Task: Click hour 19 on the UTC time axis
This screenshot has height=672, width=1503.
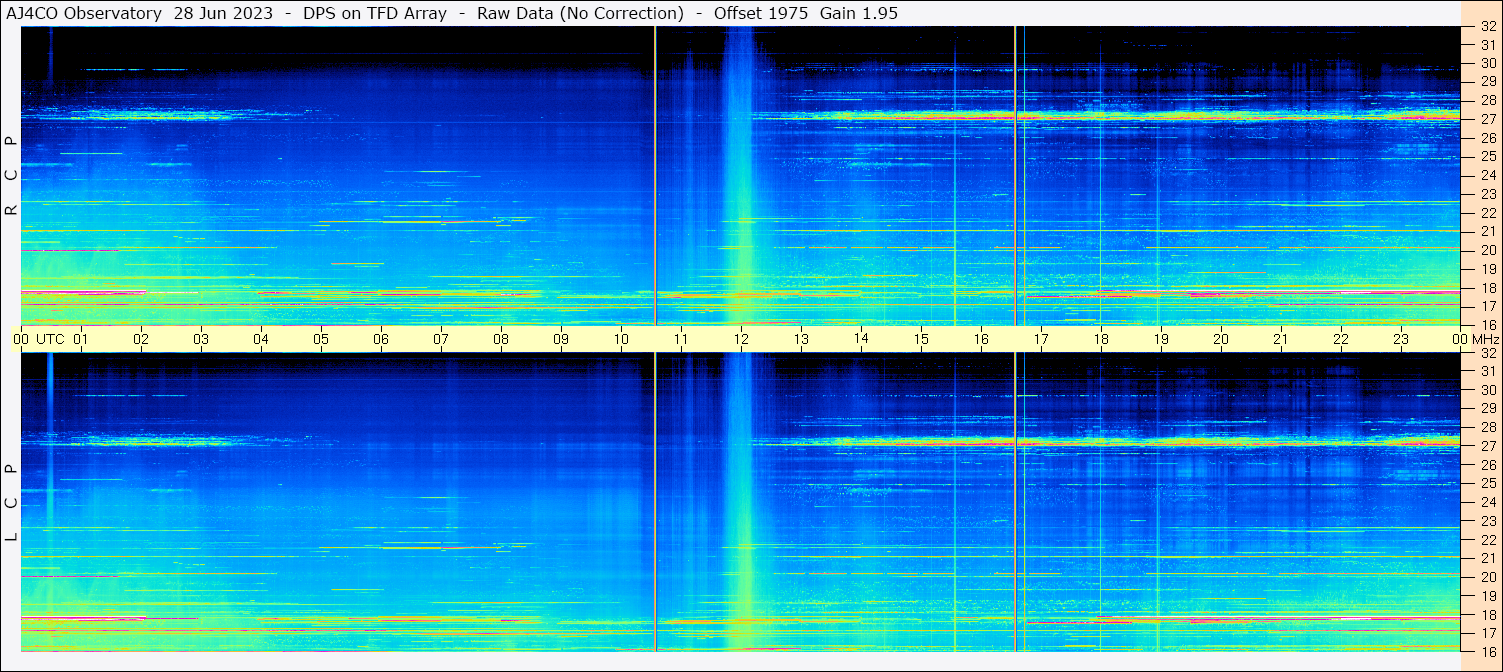Action: [x=1161, y=339]
